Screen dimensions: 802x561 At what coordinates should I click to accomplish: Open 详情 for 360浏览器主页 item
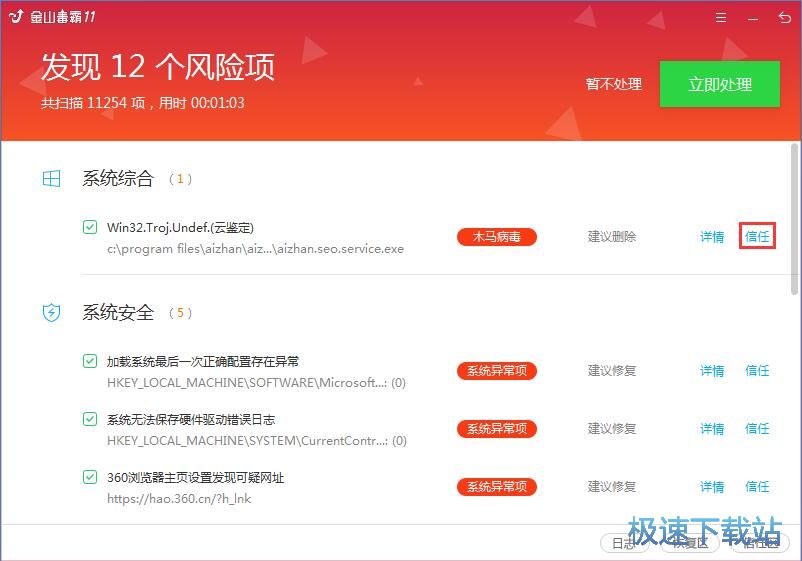712,486
